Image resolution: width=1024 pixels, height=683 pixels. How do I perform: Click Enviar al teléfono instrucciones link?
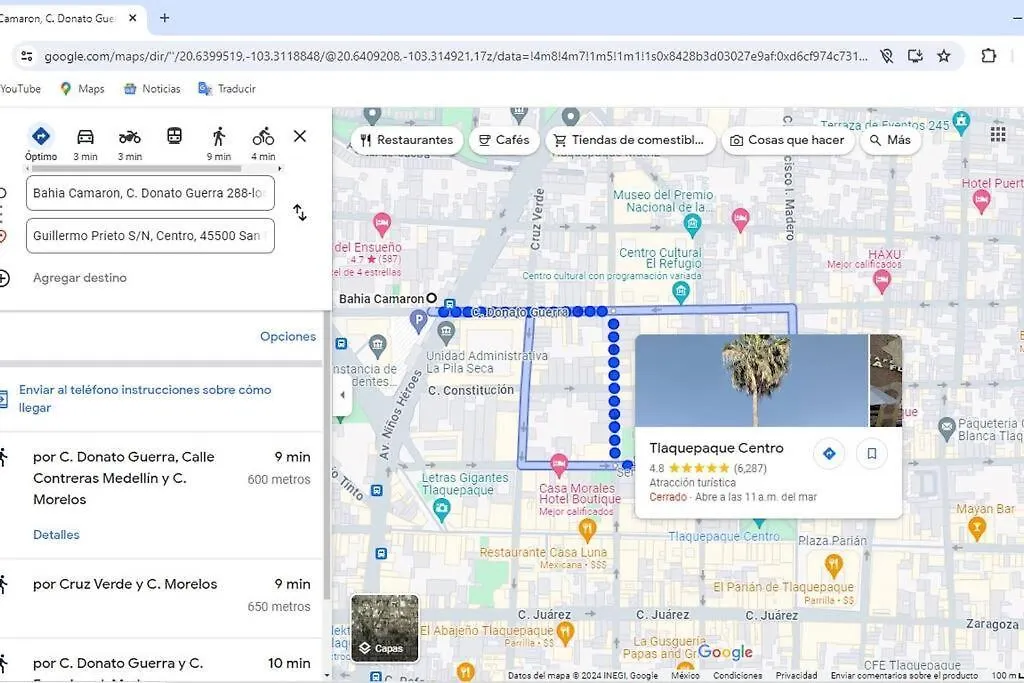coord(145,398)
